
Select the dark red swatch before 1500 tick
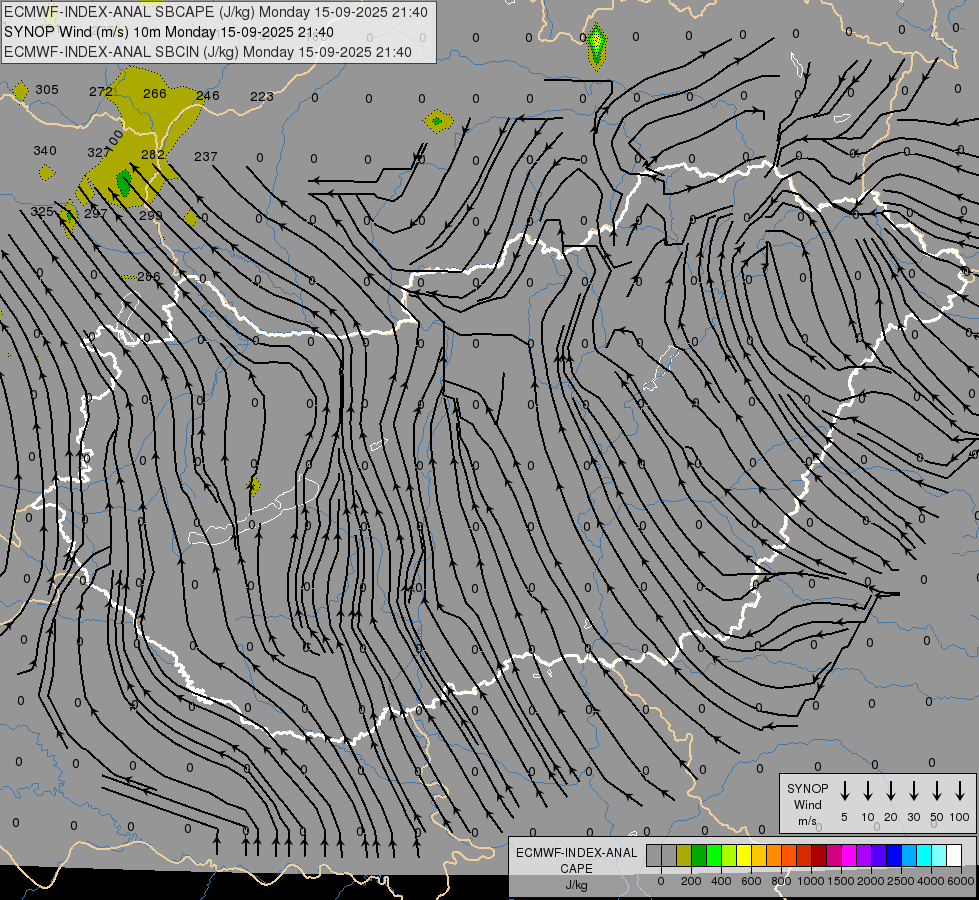point(819,856)
